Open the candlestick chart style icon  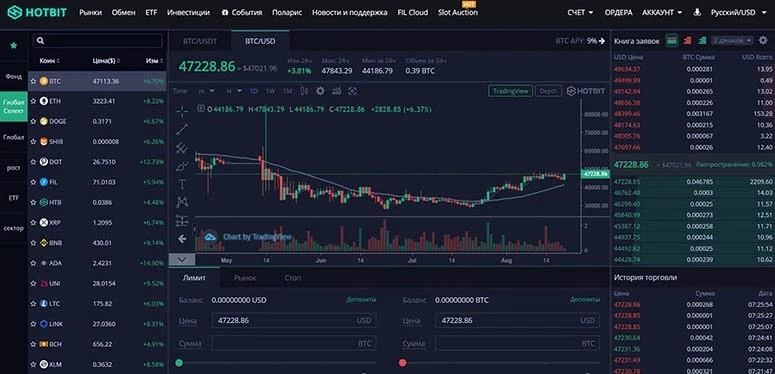304,91
